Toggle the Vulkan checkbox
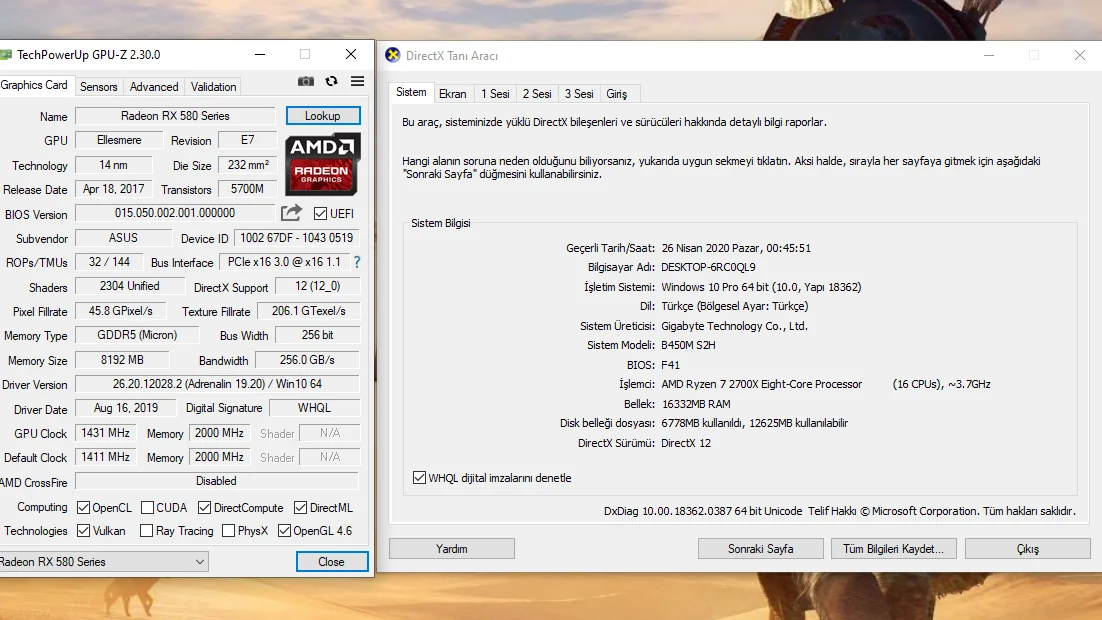 [84, 531]
